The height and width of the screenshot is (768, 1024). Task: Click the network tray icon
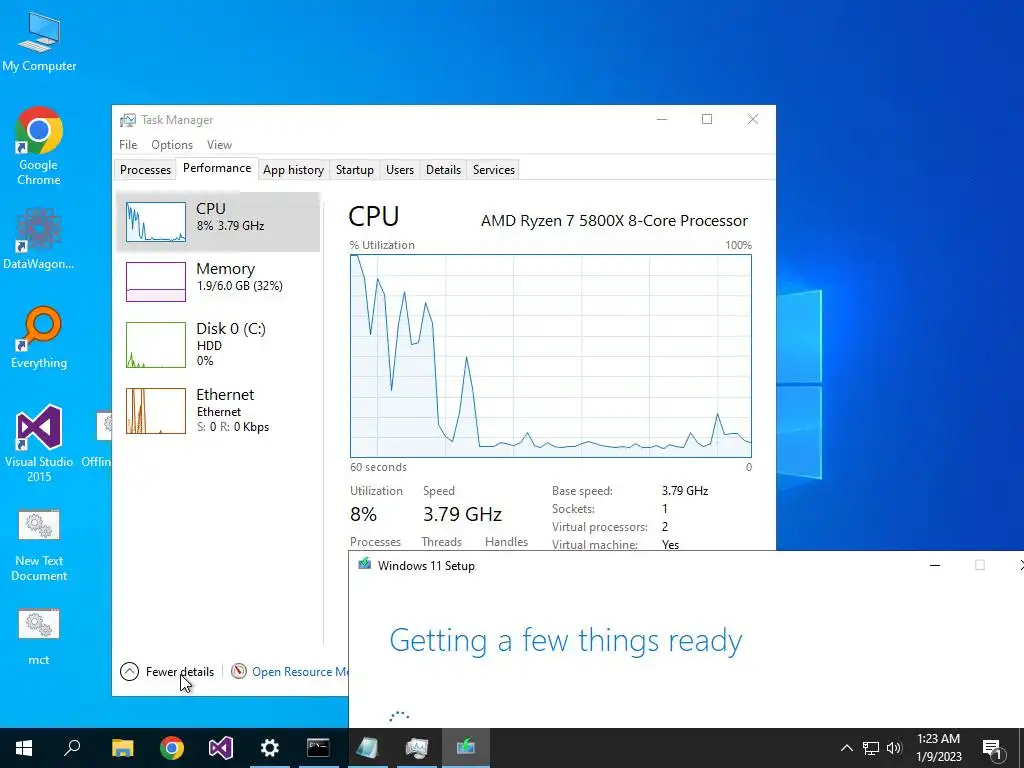[871, 748]
